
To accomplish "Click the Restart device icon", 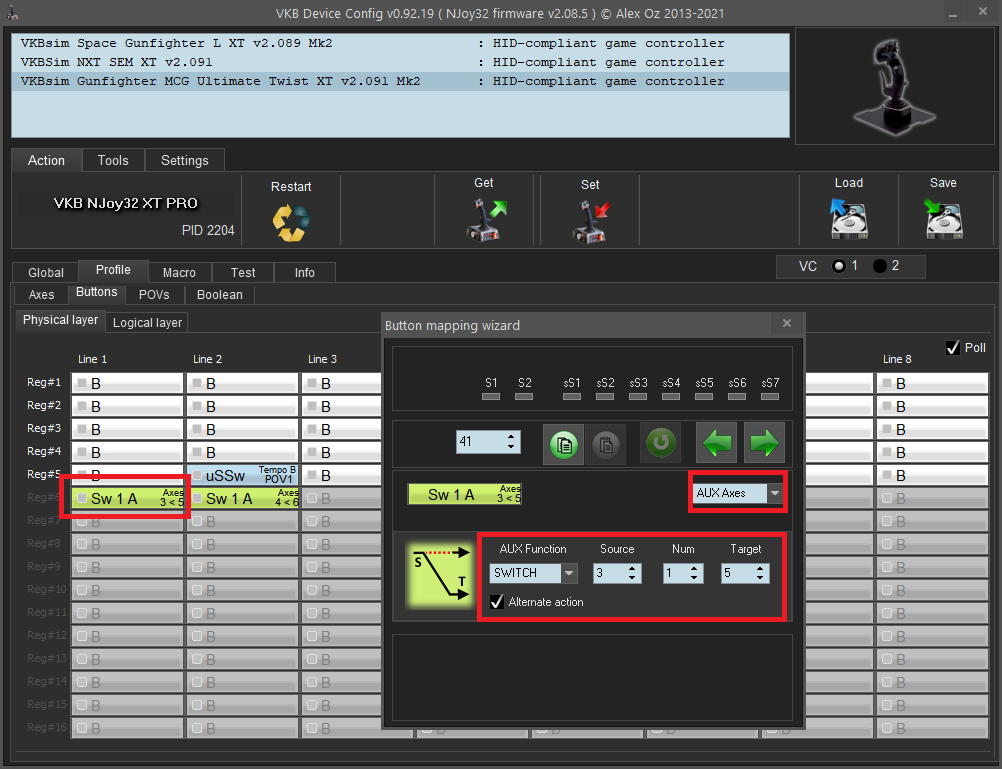I will tap(291, 222).
